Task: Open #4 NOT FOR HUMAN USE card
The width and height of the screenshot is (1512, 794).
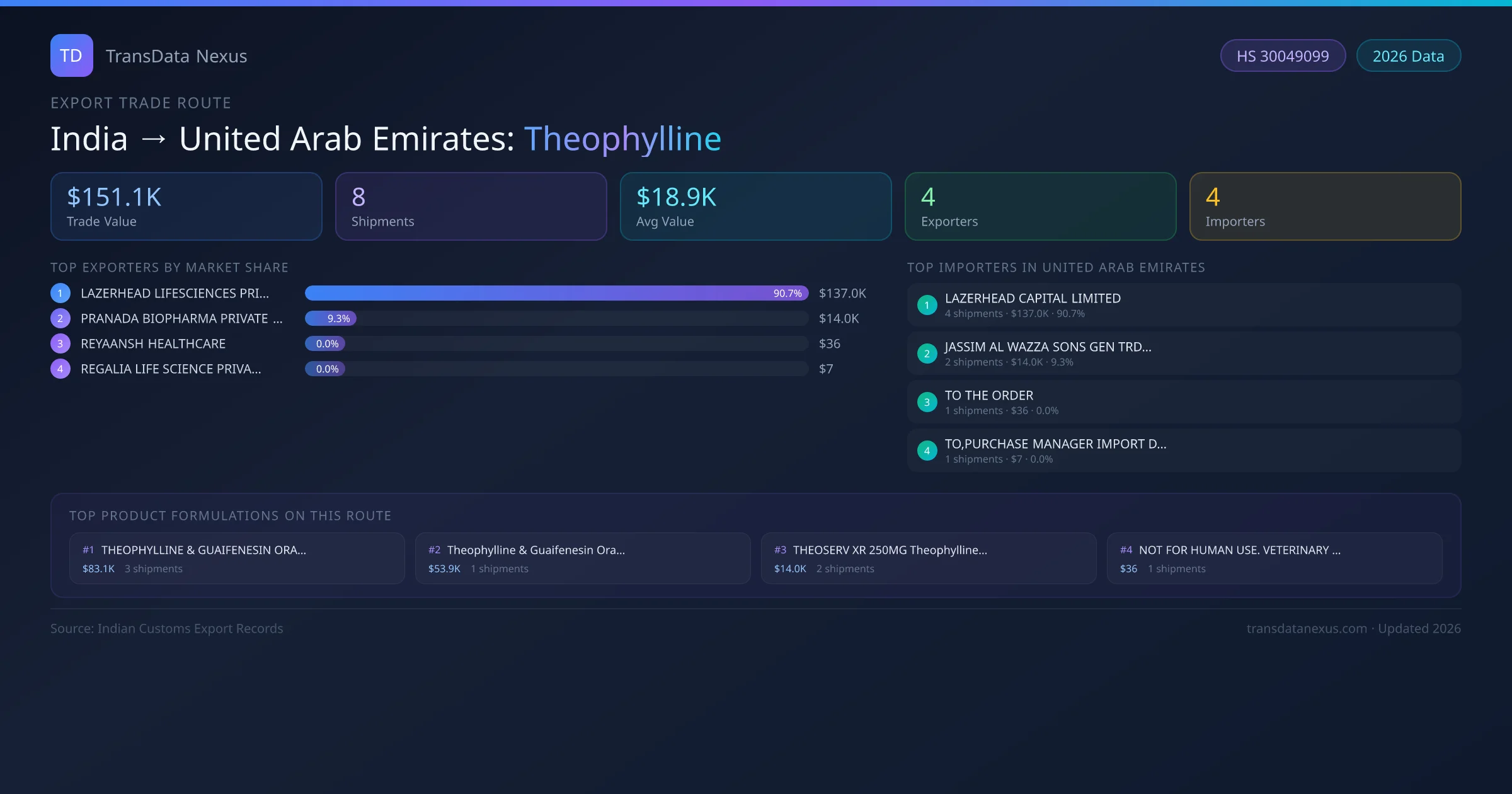Action: tap(1274, 558)
